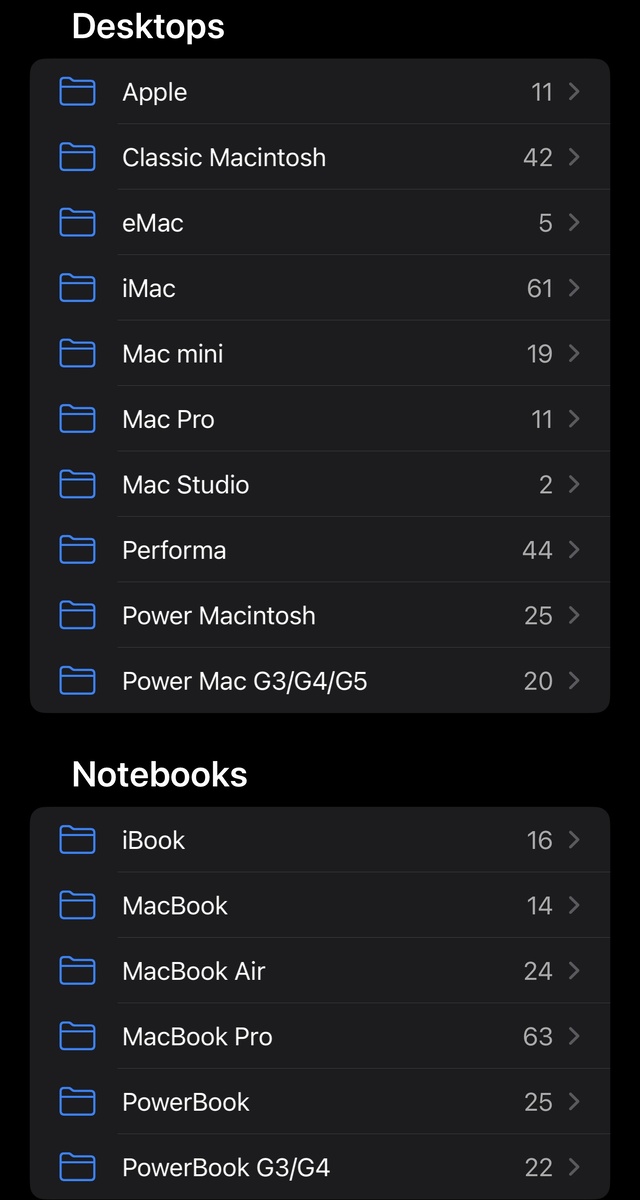Select the MacBook row
Viewport: 640px width, 1200px height.
click(320, 905)
